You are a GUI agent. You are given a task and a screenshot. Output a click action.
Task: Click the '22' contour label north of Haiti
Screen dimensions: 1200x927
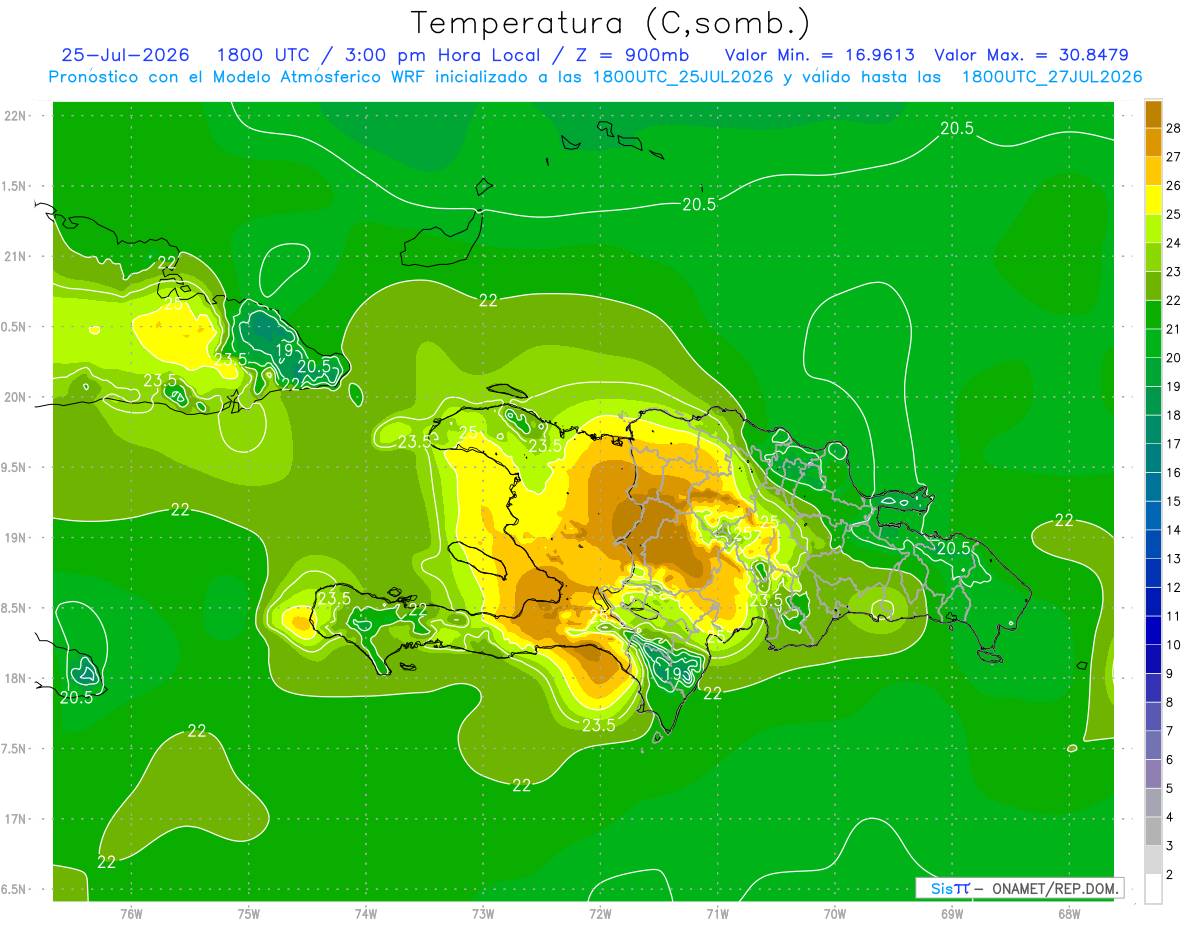[488, 300]
